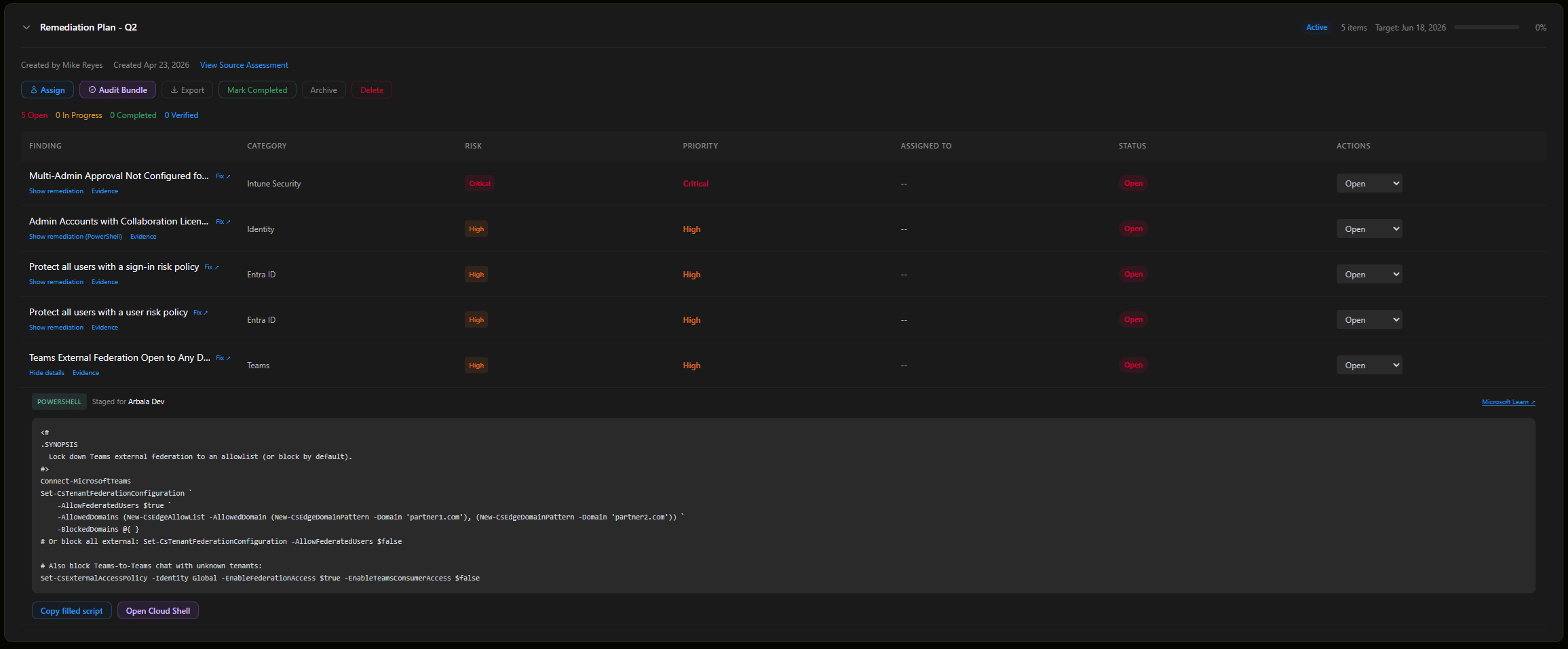Open the Microsoft Learn external link
The height and width of the screenshot is (649, 1568).
pyautogui.click(x=1508, y=401)
